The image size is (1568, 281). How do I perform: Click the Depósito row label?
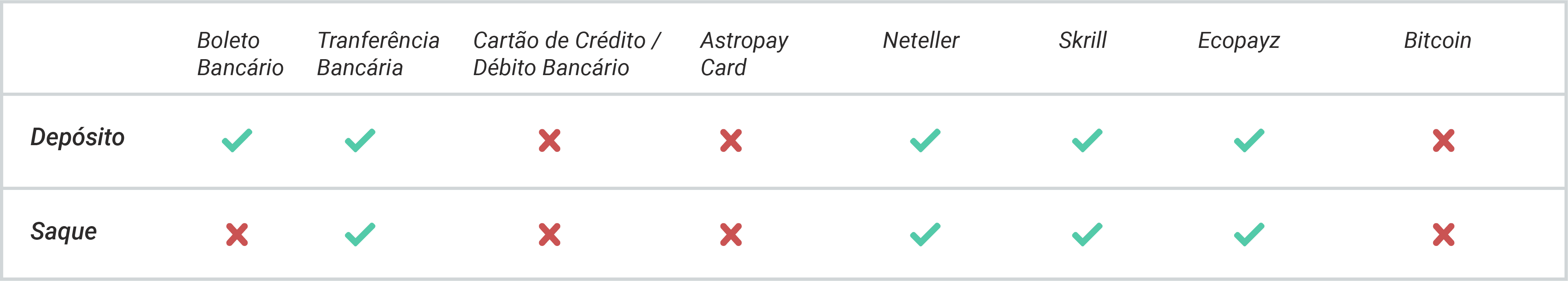77,138
